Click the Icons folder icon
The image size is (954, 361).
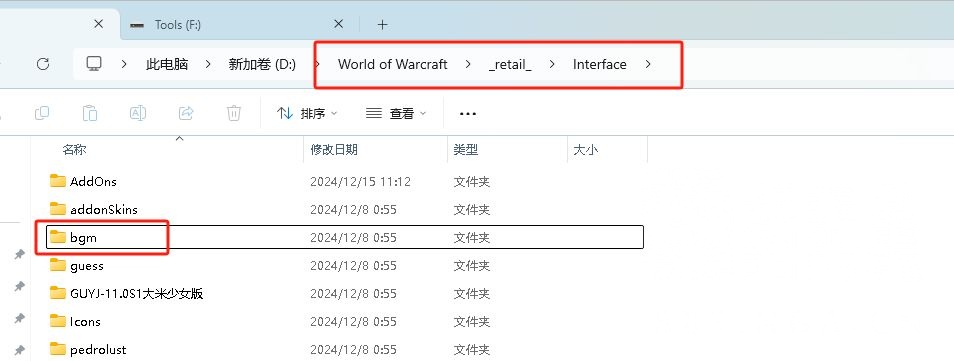58,321
